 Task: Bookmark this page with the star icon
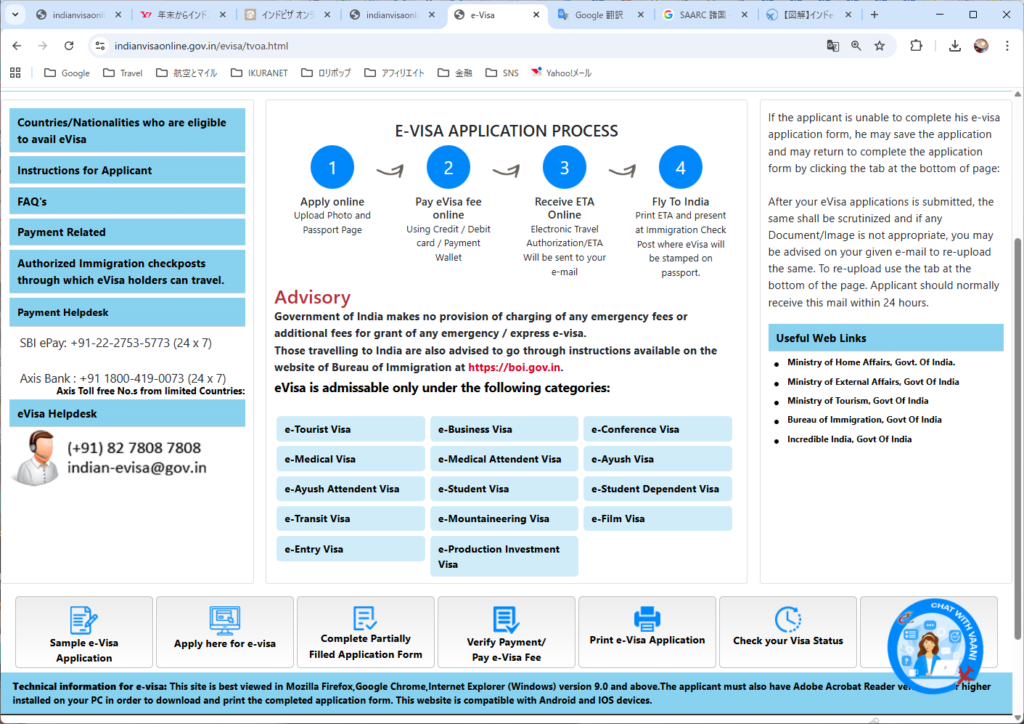pyautogui.click(x=879, y=46)
